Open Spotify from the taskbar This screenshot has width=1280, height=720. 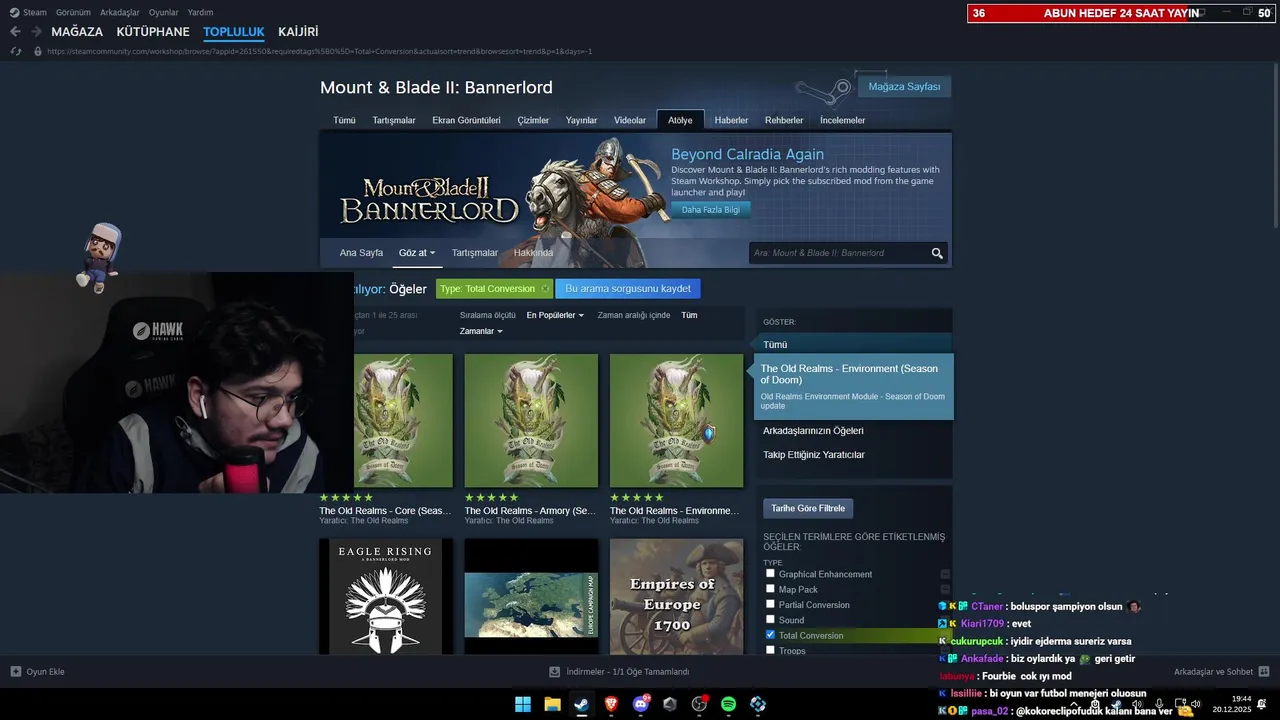tap(729, 704)
